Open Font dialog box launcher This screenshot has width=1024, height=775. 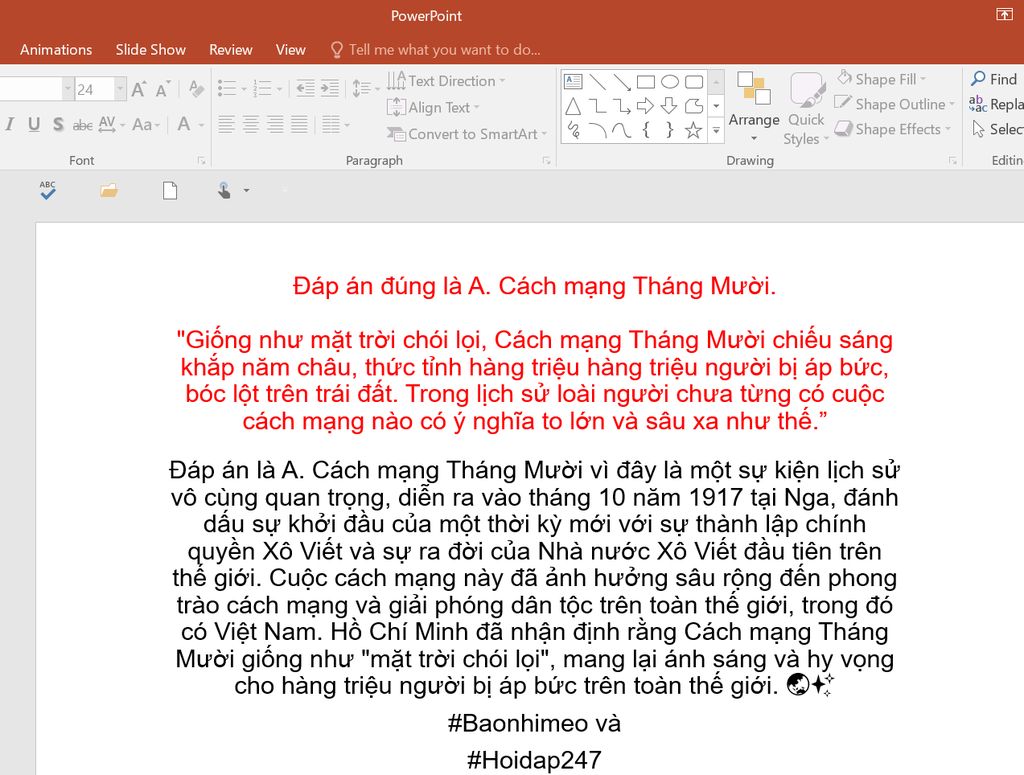(201, 161)
